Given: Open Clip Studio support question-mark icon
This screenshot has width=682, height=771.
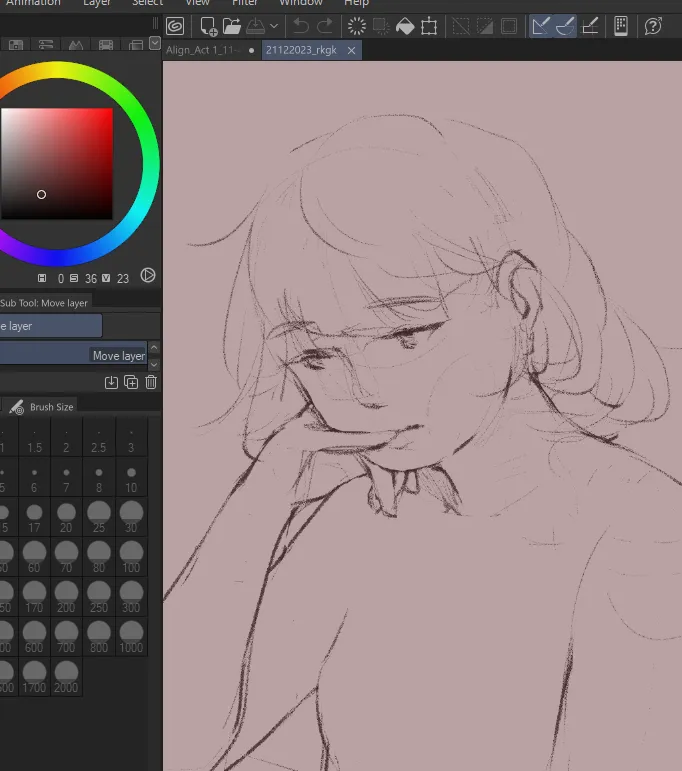Looking at the screenshot, I should pos(653,26).
